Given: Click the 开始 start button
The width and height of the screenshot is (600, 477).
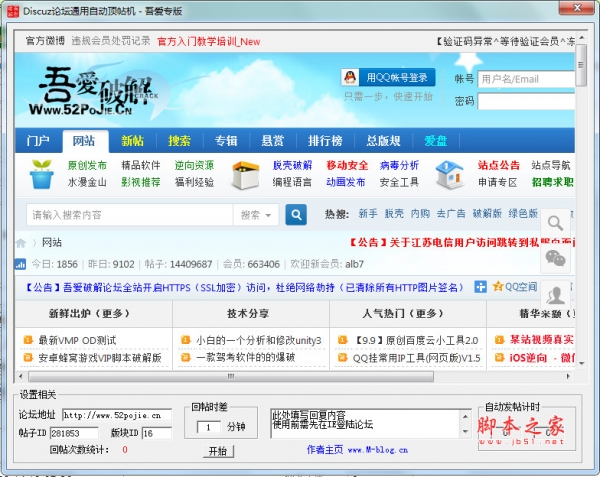Looking at the screenshot, I should point(218,451).
